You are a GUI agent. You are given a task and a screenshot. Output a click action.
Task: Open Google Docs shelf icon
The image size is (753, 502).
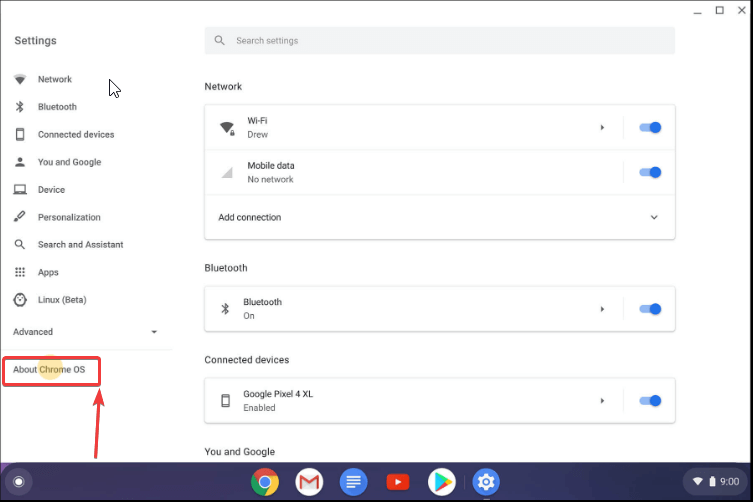pyautogui.click(x=353, y=481)
